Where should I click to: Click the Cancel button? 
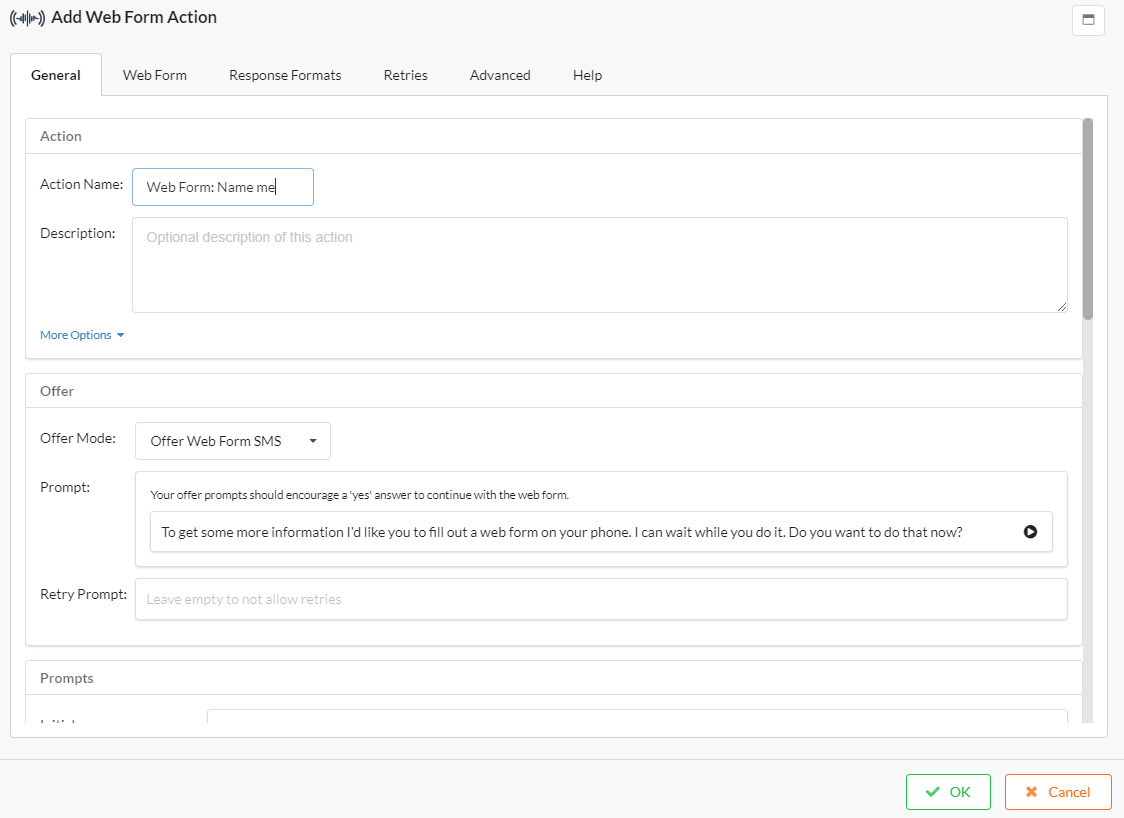tap(1058, 792)
